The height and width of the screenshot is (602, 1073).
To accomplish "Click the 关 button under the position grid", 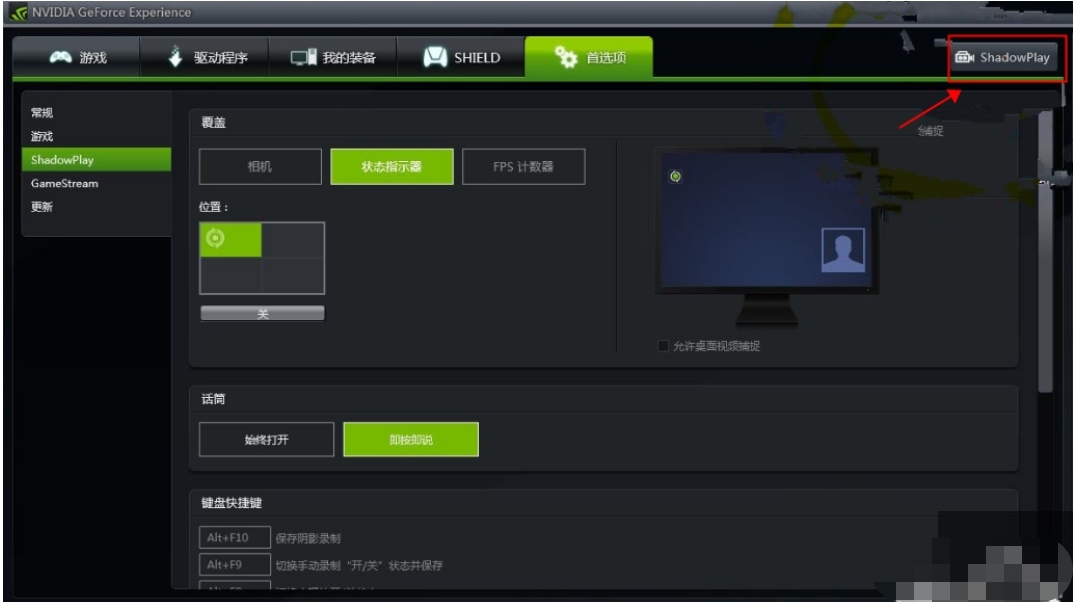I will [x=262, y=313].
